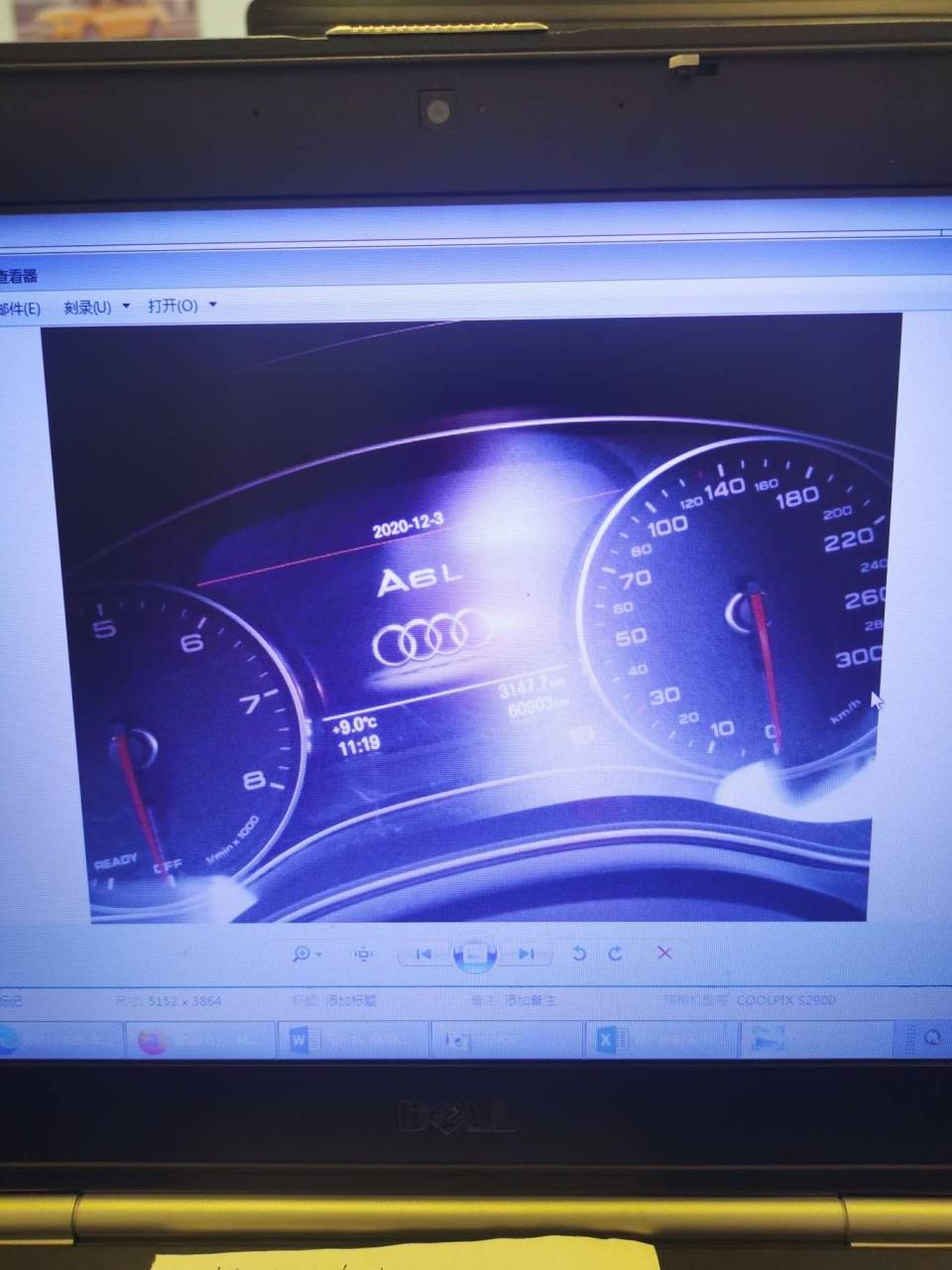Click the 添加备注 comment field

click(x=530, y=1001)
